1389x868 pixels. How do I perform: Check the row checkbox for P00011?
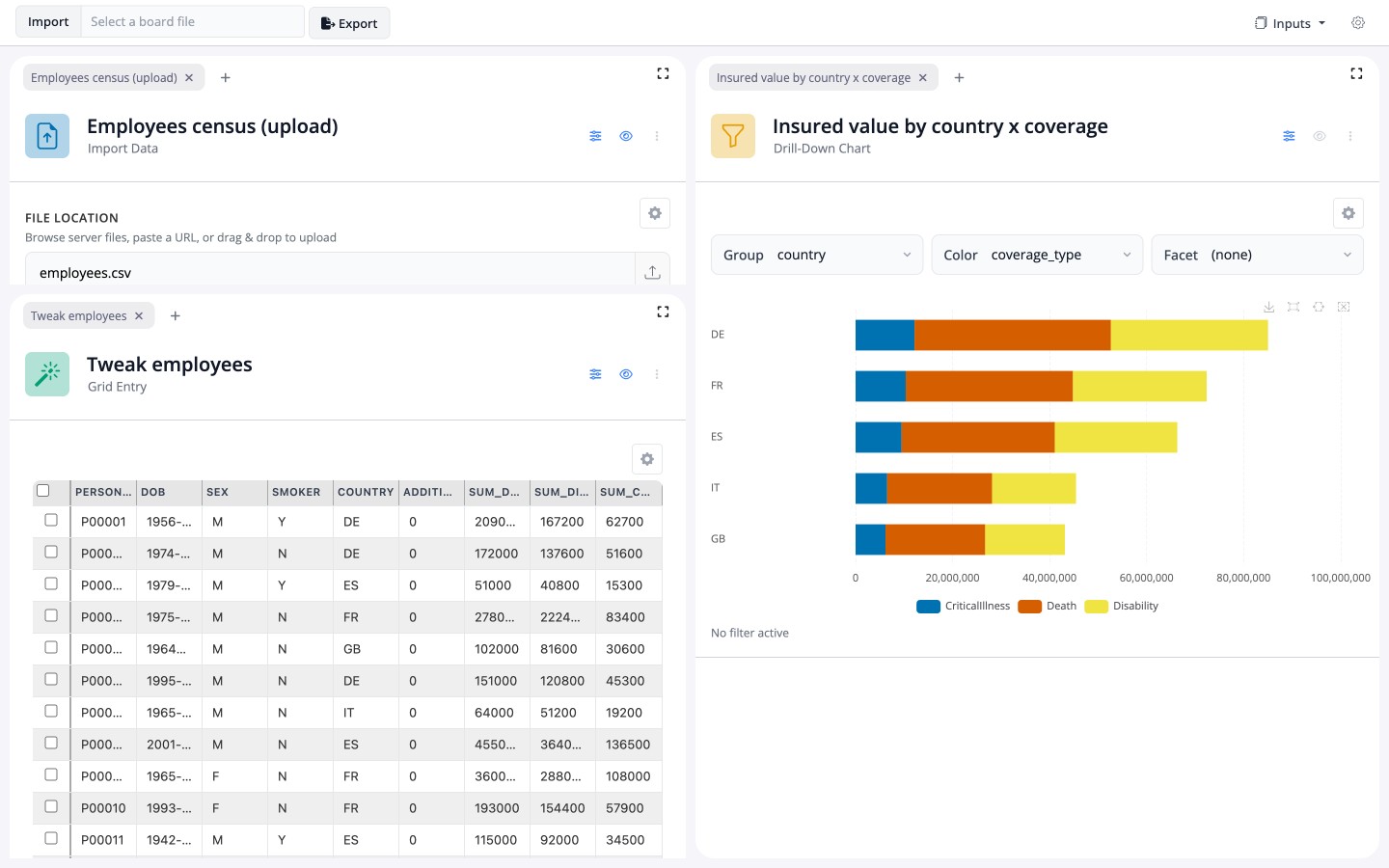(51, 839)
